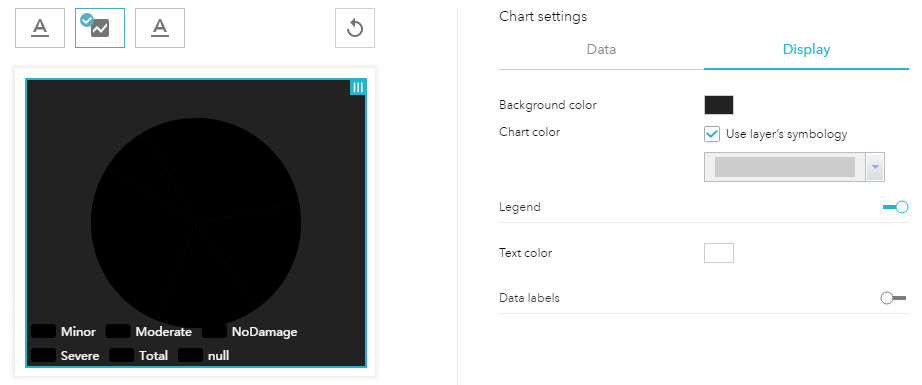Click the Minor legend swatch
This screenshot has width=922, height=385.
[44, 331]
